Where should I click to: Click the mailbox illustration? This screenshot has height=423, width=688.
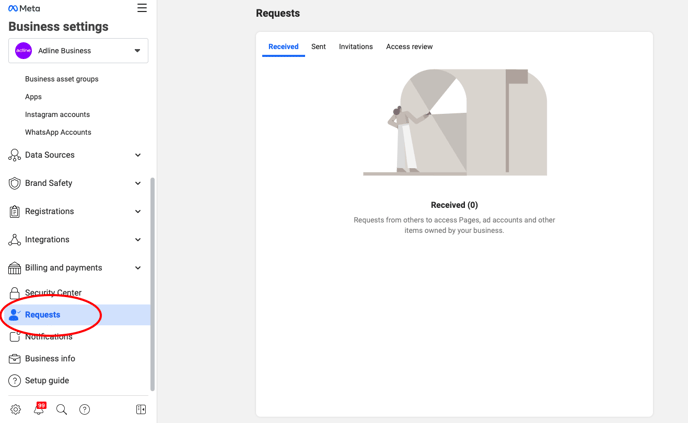click(455, 122)
